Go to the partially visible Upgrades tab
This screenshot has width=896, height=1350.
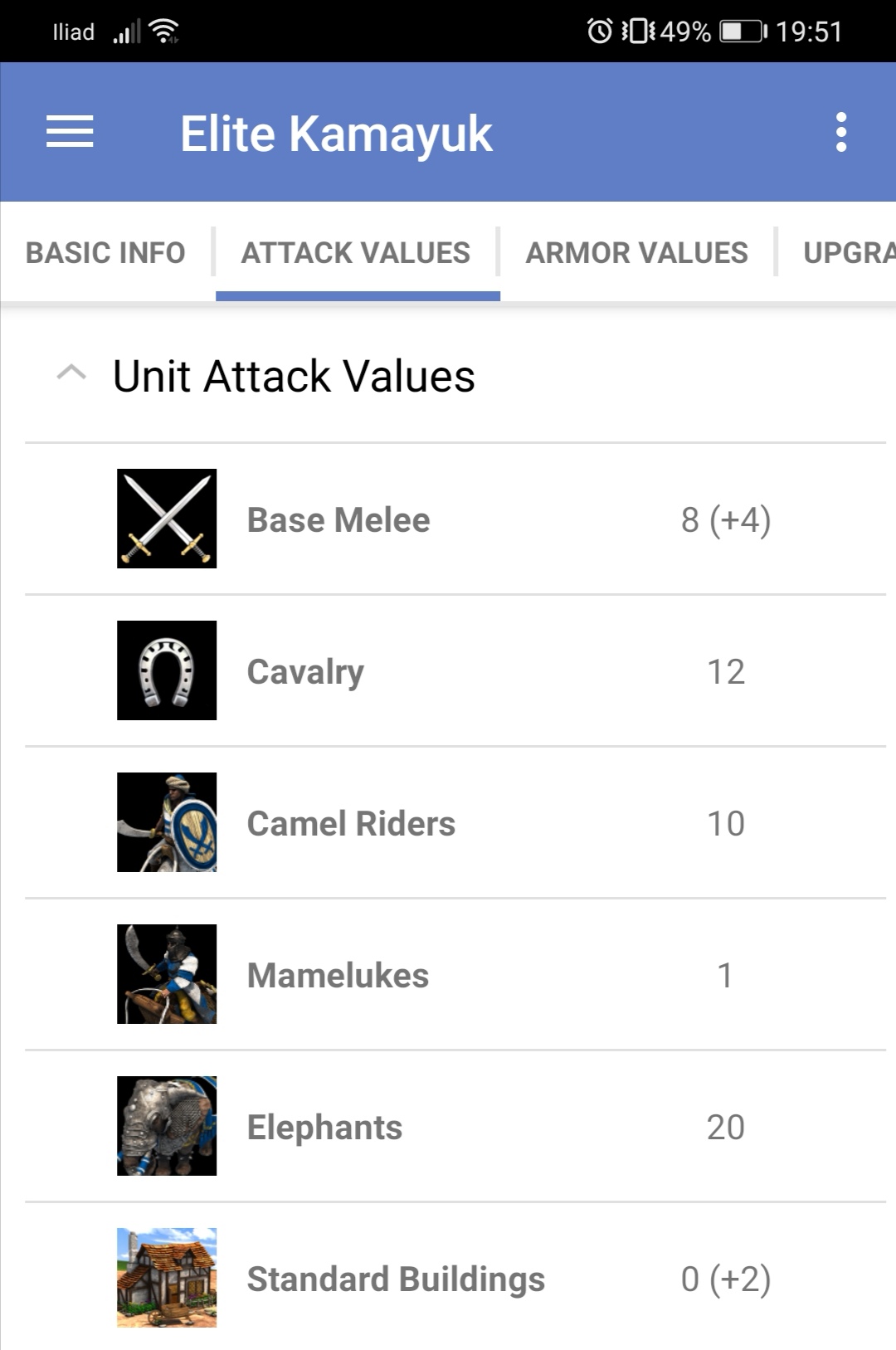(x=848, y=252)
